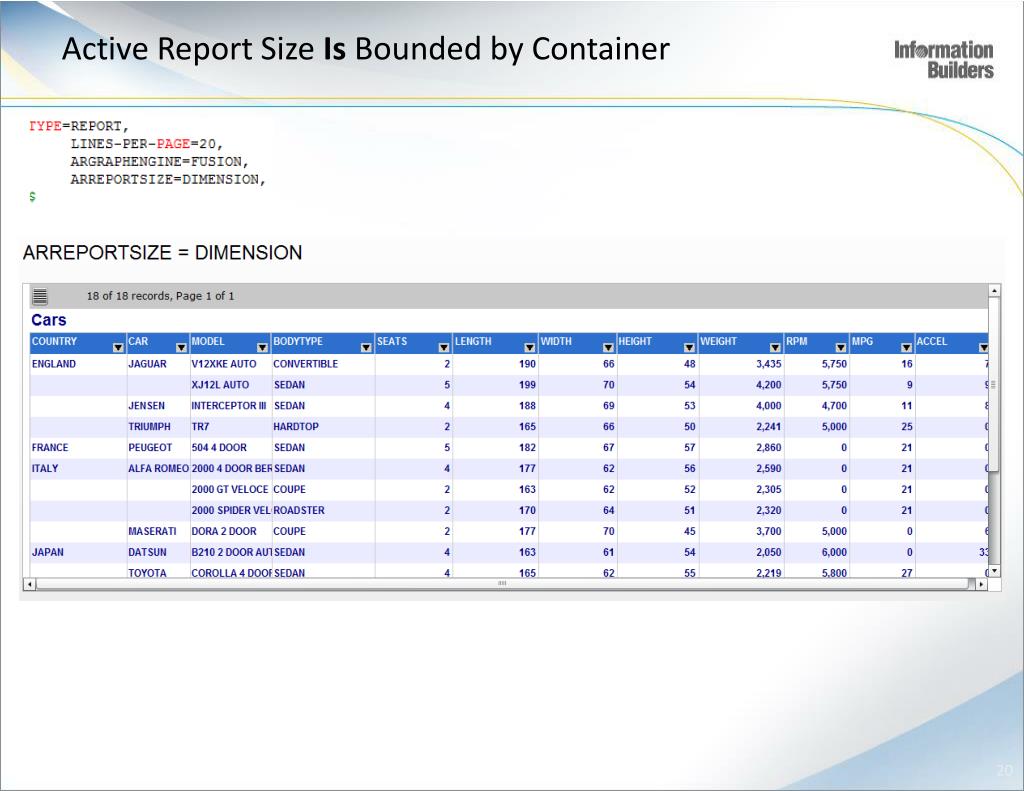Click the horizontal scrollbar right arrow

982,584
